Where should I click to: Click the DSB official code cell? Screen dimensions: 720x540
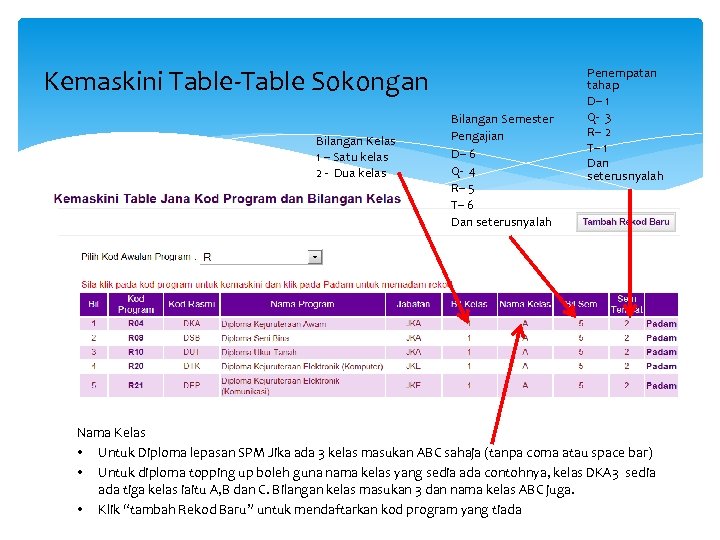191,338
